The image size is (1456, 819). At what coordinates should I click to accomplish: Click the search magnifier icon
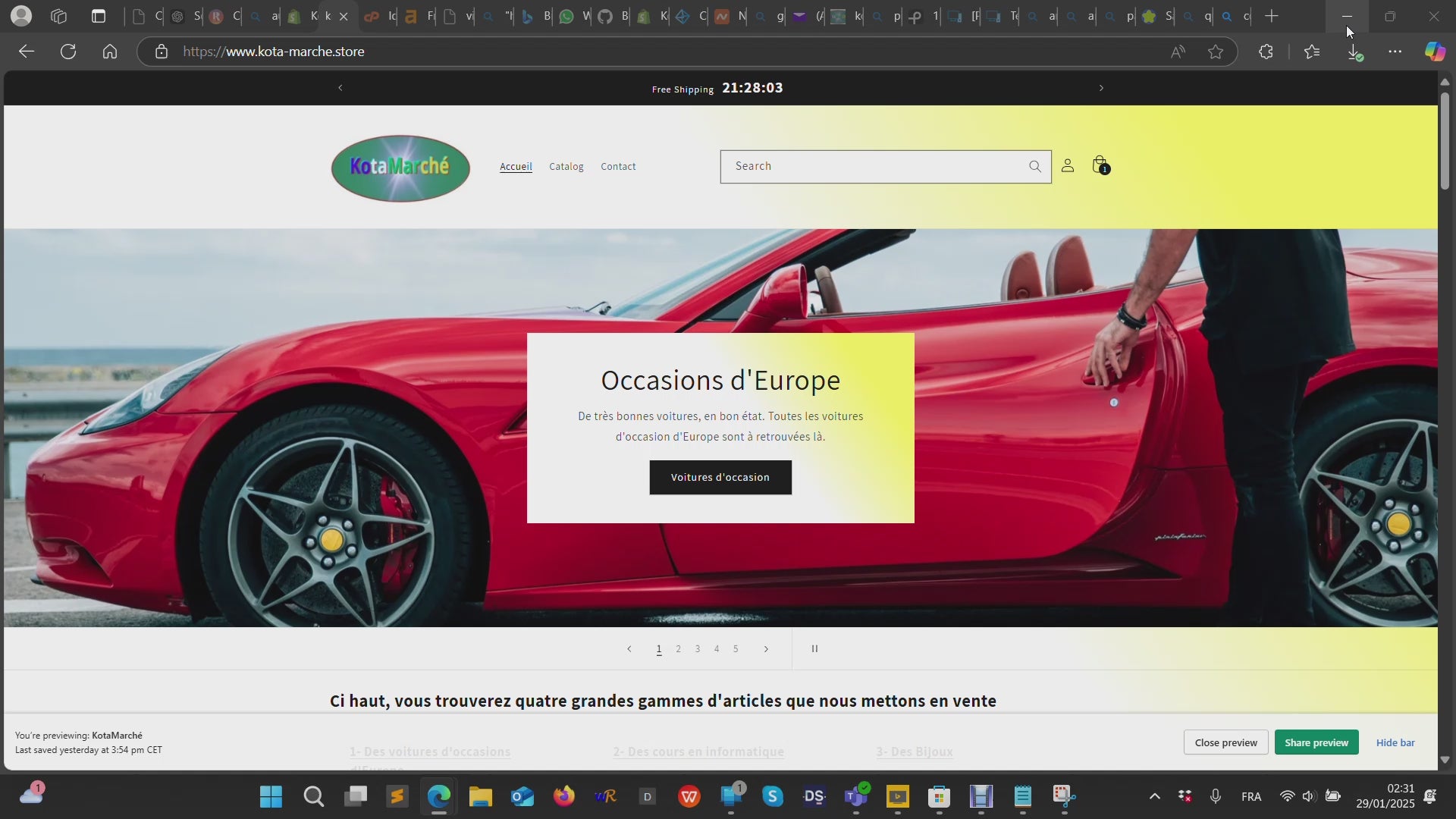click(1034, 166)
